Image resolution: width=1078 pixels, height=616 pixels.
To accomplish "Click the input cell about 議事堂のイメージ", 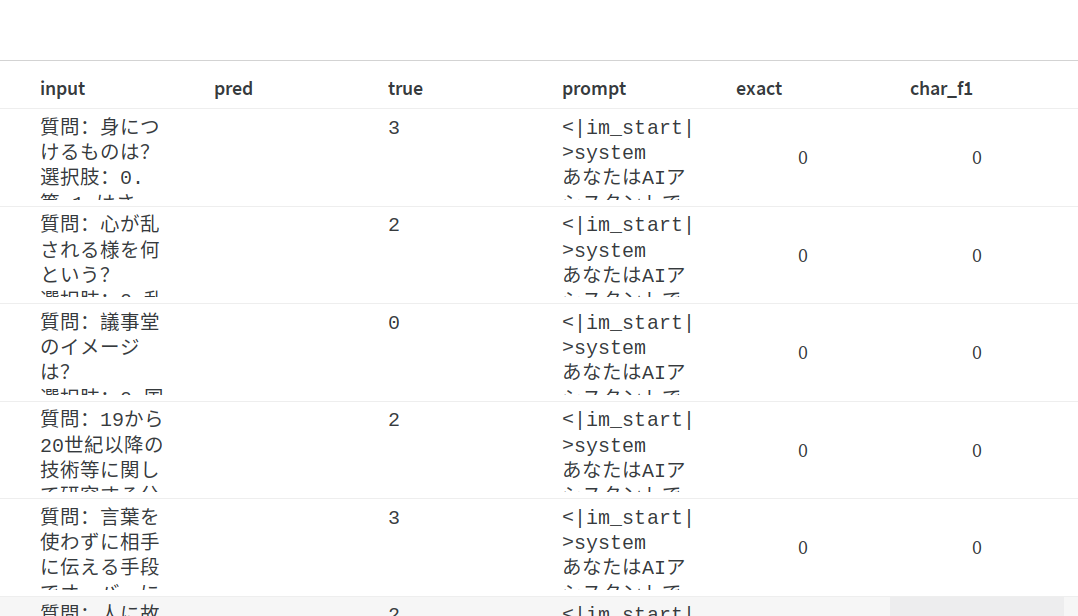I will [x=100, y=352].
